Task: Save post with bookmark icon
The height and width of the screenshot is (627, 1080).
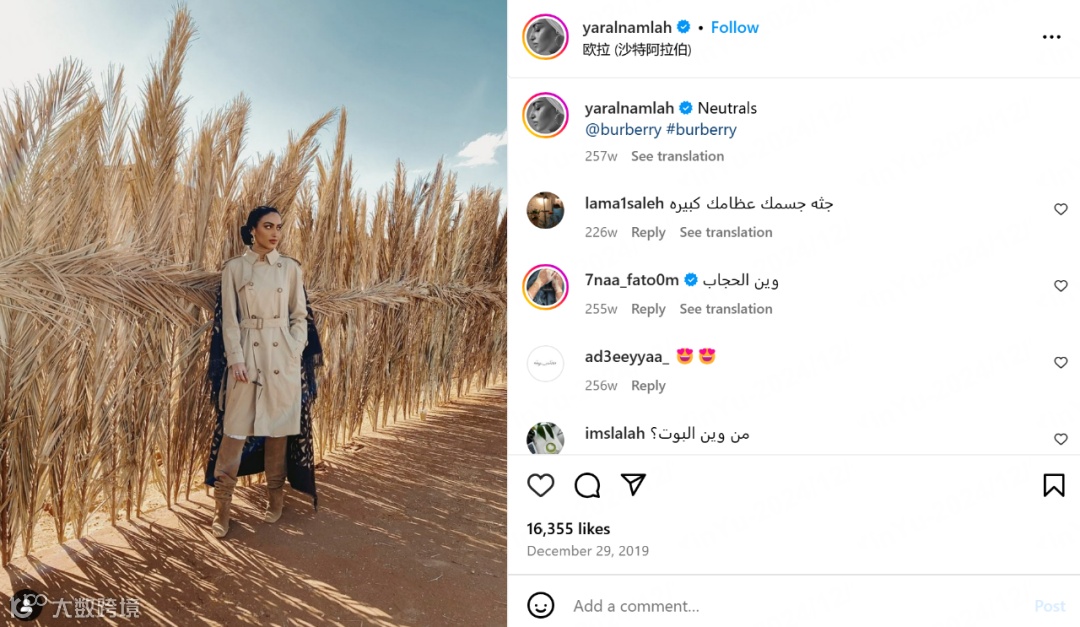Action: coord(1054,485)
